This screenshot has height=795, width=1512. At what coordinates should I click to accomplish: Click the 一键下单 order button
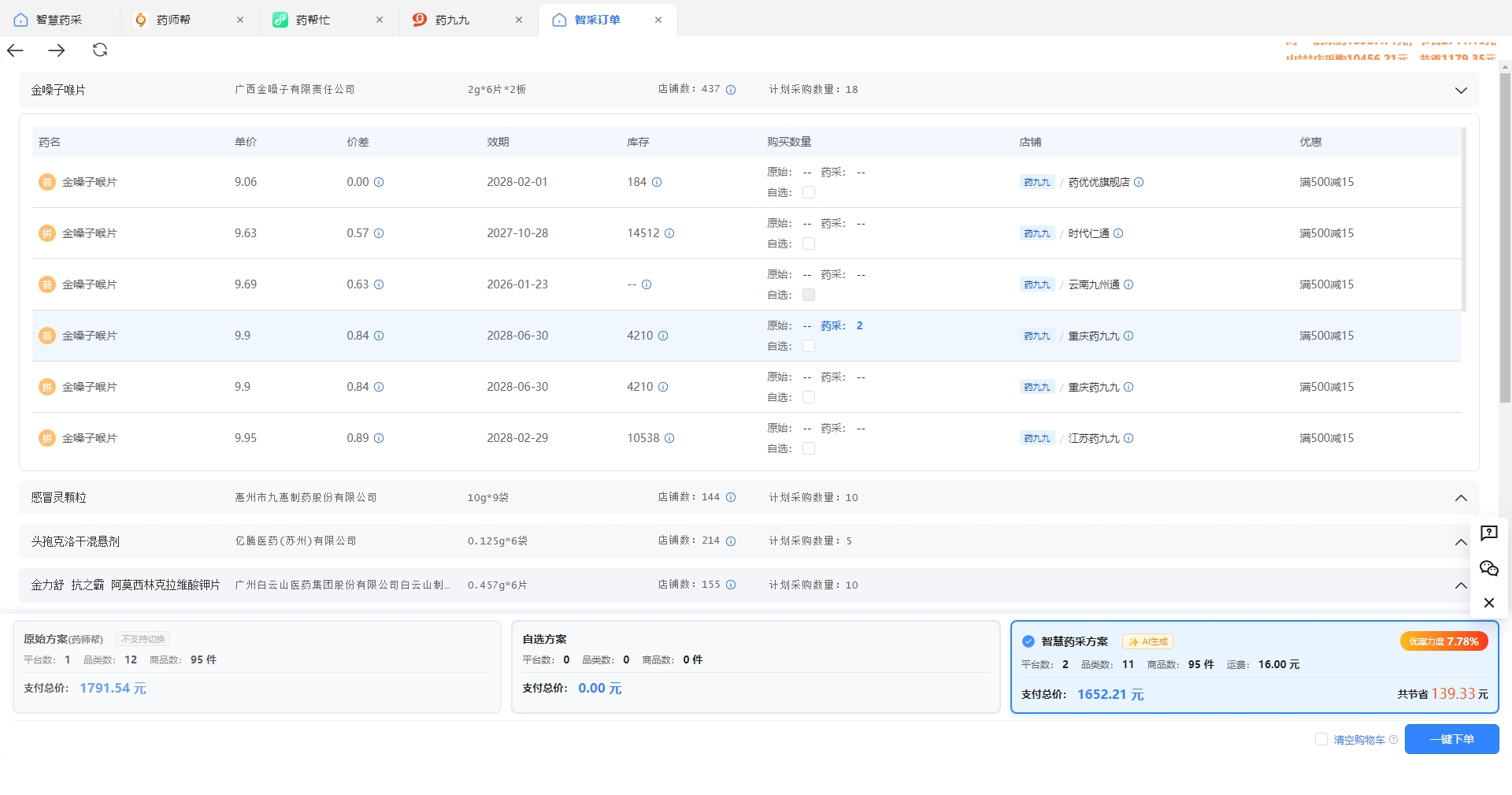(1452, 739)
